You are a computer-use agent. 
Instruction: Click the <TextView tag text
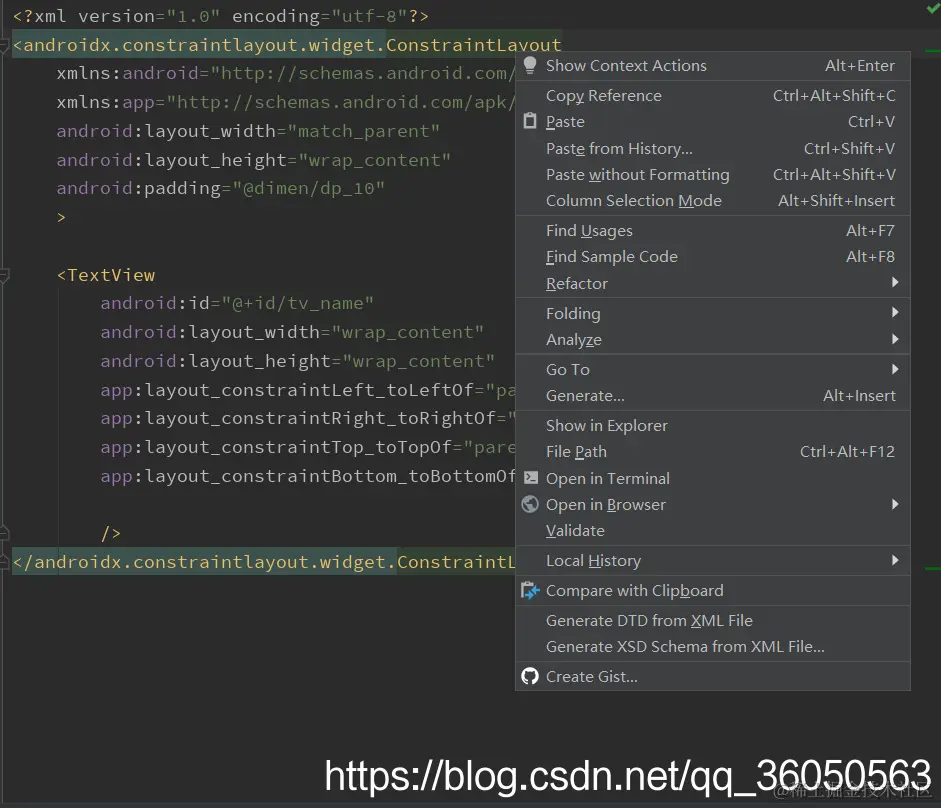[106, 275]
